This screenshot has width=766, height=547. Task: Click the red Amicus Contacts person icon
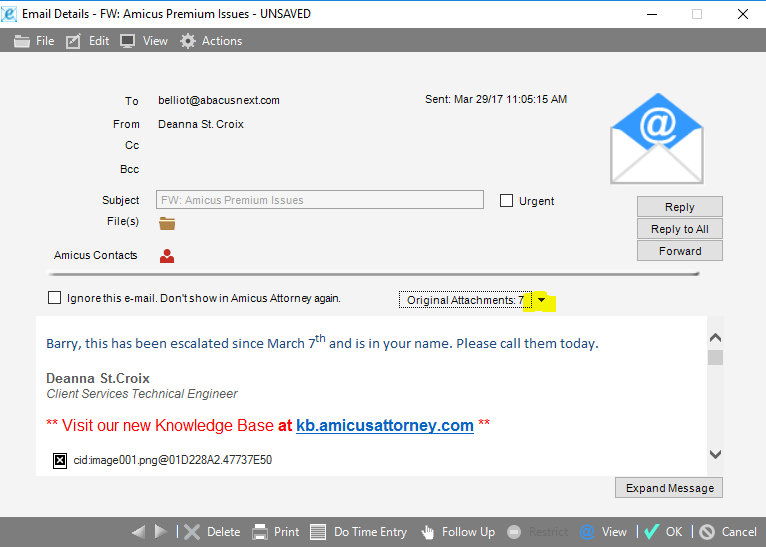pos(167,256)
